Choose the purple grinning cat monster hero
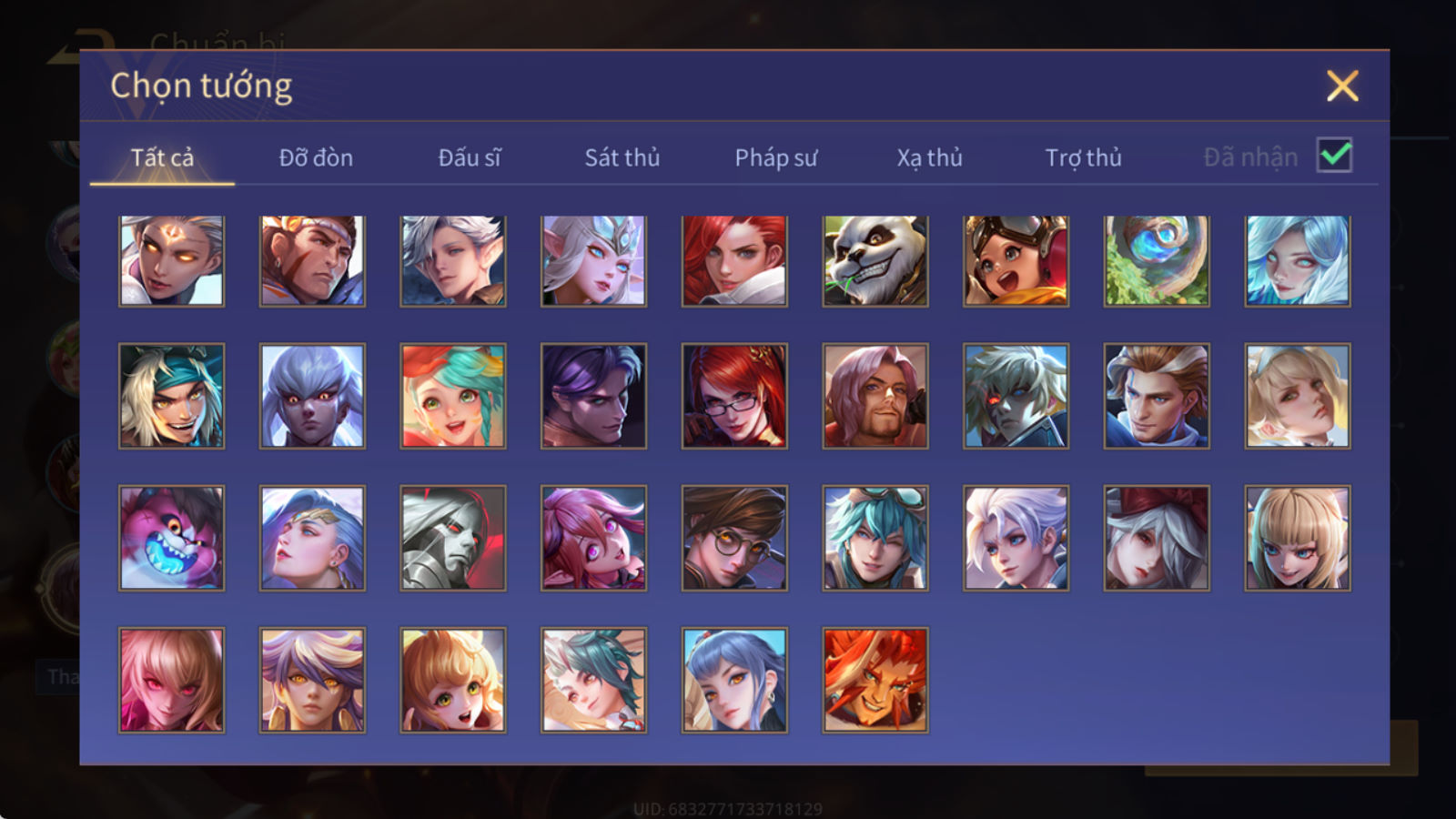 [171, 538]
